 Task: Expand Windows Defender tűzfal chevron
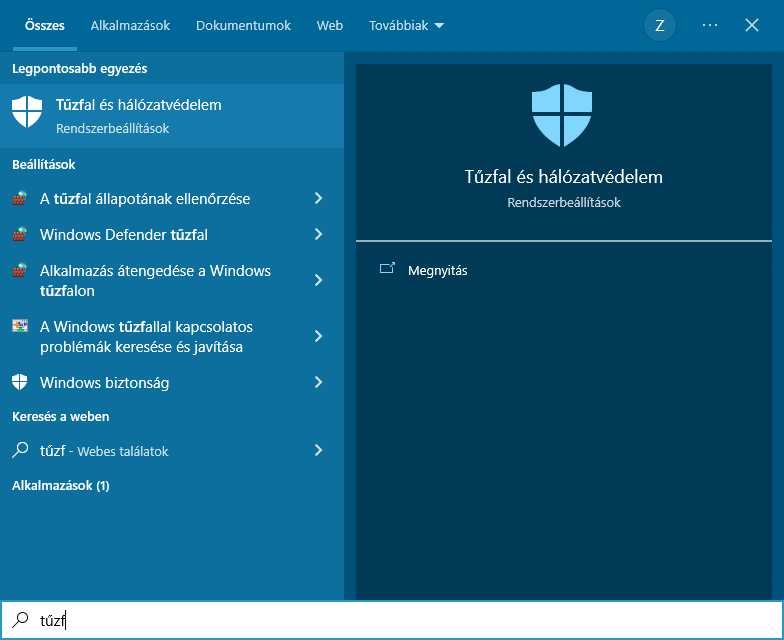pyautogui.click(x=318, y=234)
